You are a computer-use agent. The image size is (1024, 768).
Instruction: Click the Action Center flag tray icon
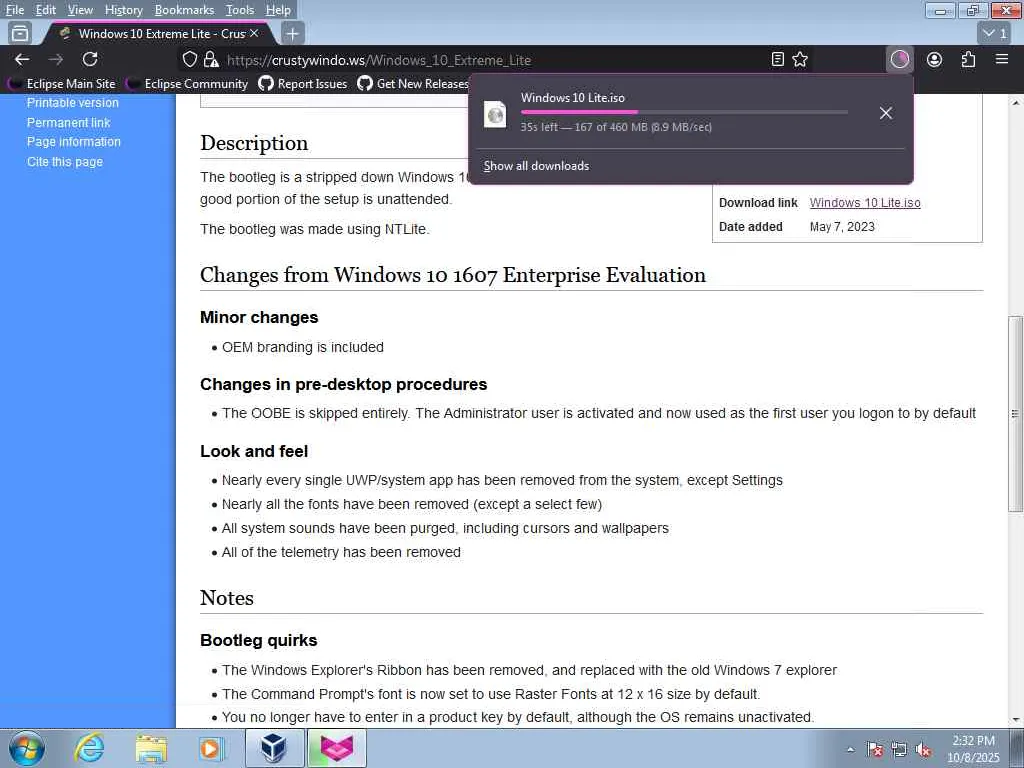tap(875, 749)
